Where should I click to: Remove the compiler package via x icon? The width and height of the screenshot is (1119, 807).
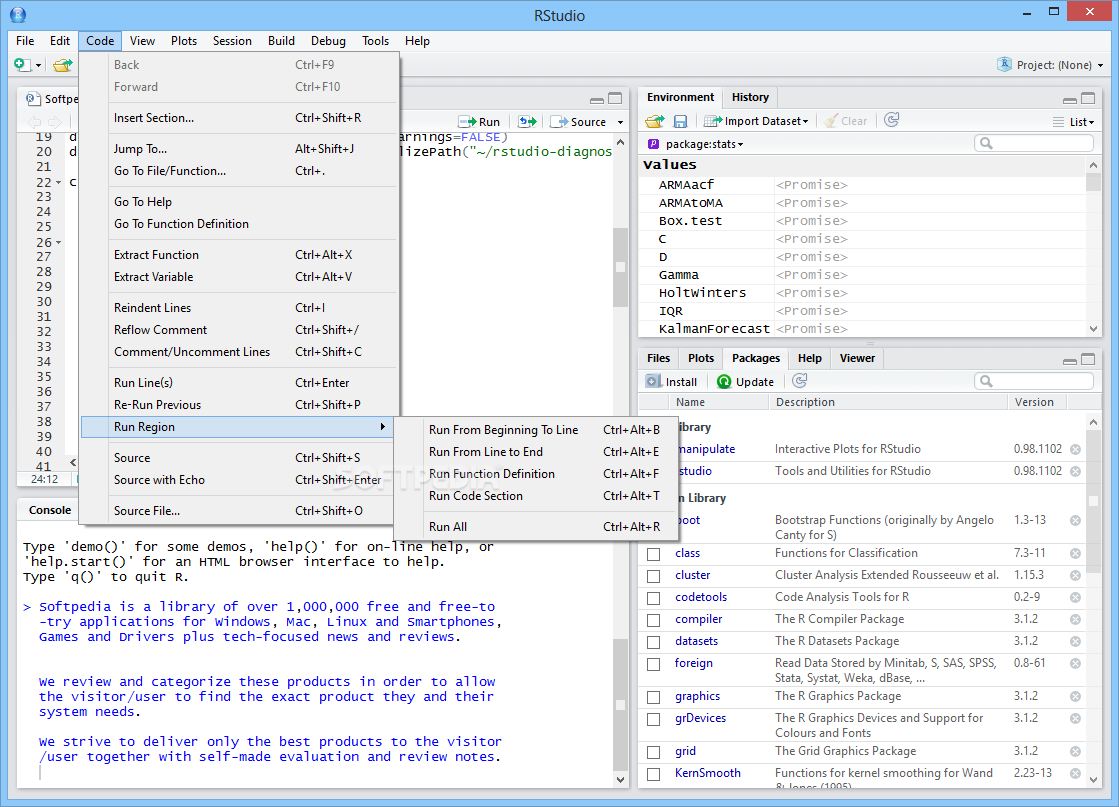pos(1075,620)
